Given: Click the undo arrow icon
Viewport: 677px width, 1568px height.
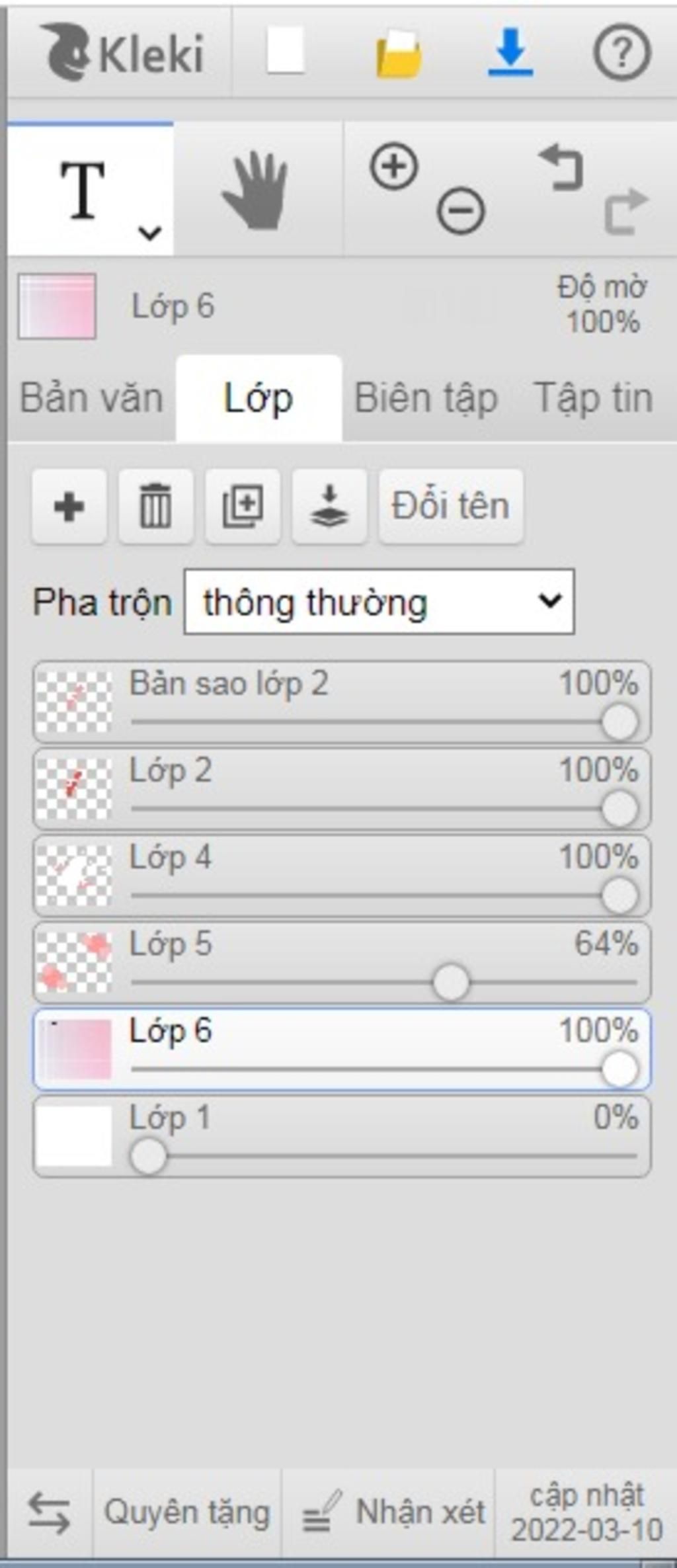Looking at the screenshot, I should click(x=561, y=168).
